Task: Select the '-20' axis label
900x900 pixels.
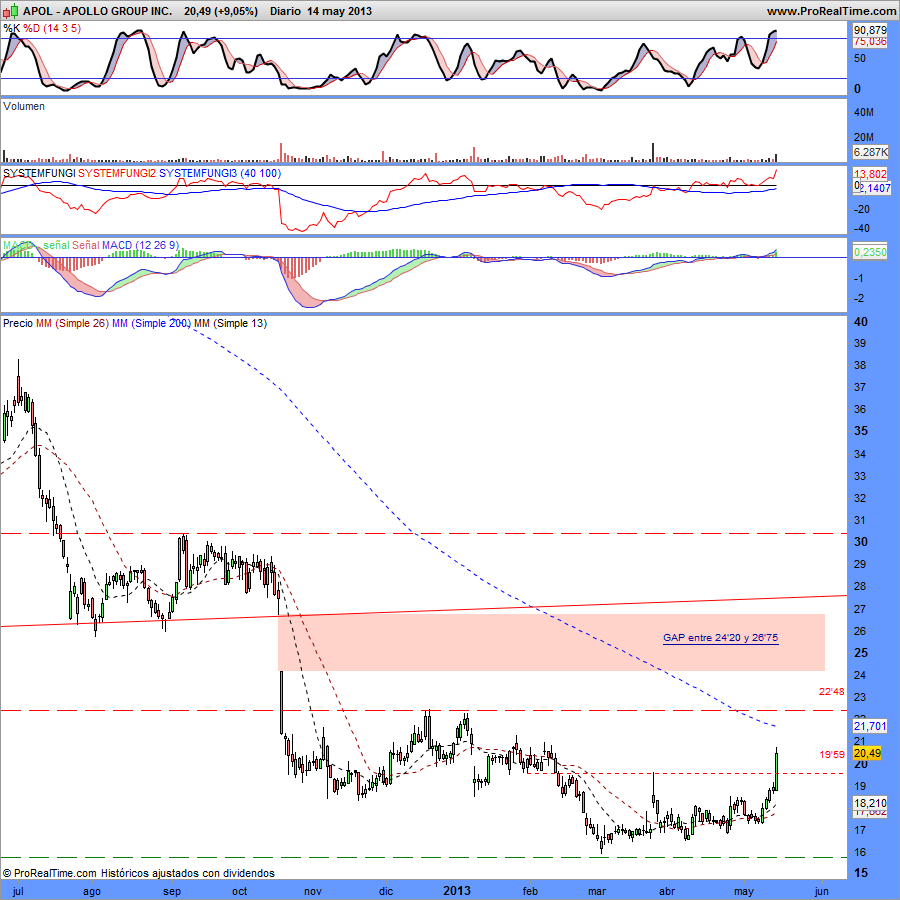Action: 862,209
